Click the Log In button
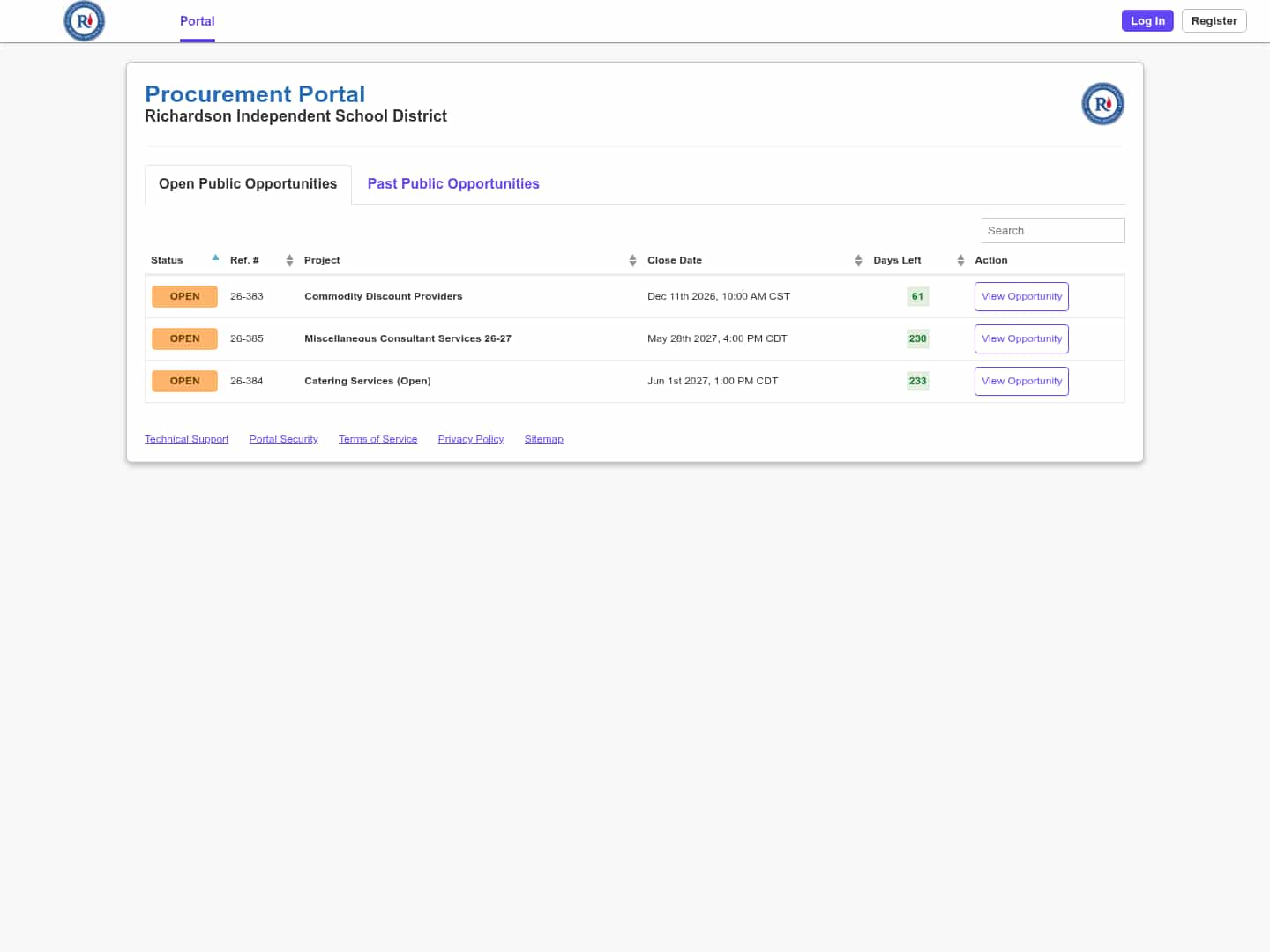 click(1147, 21)
